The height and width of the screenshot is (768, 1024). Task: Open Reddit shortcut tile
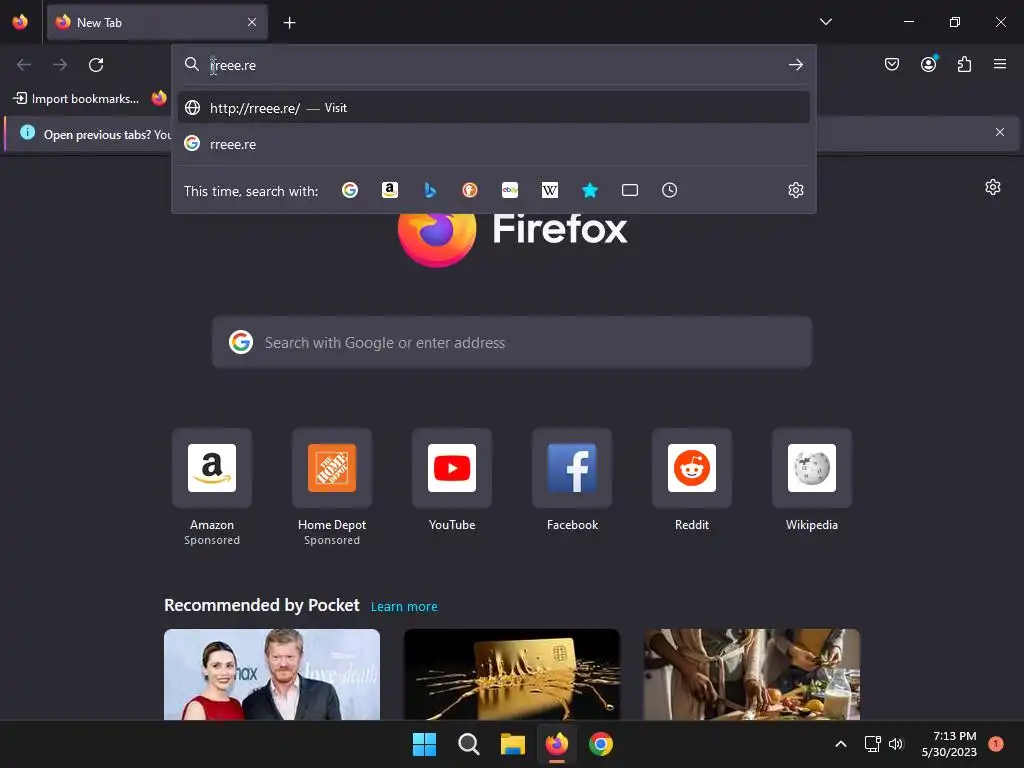point(692,468)
